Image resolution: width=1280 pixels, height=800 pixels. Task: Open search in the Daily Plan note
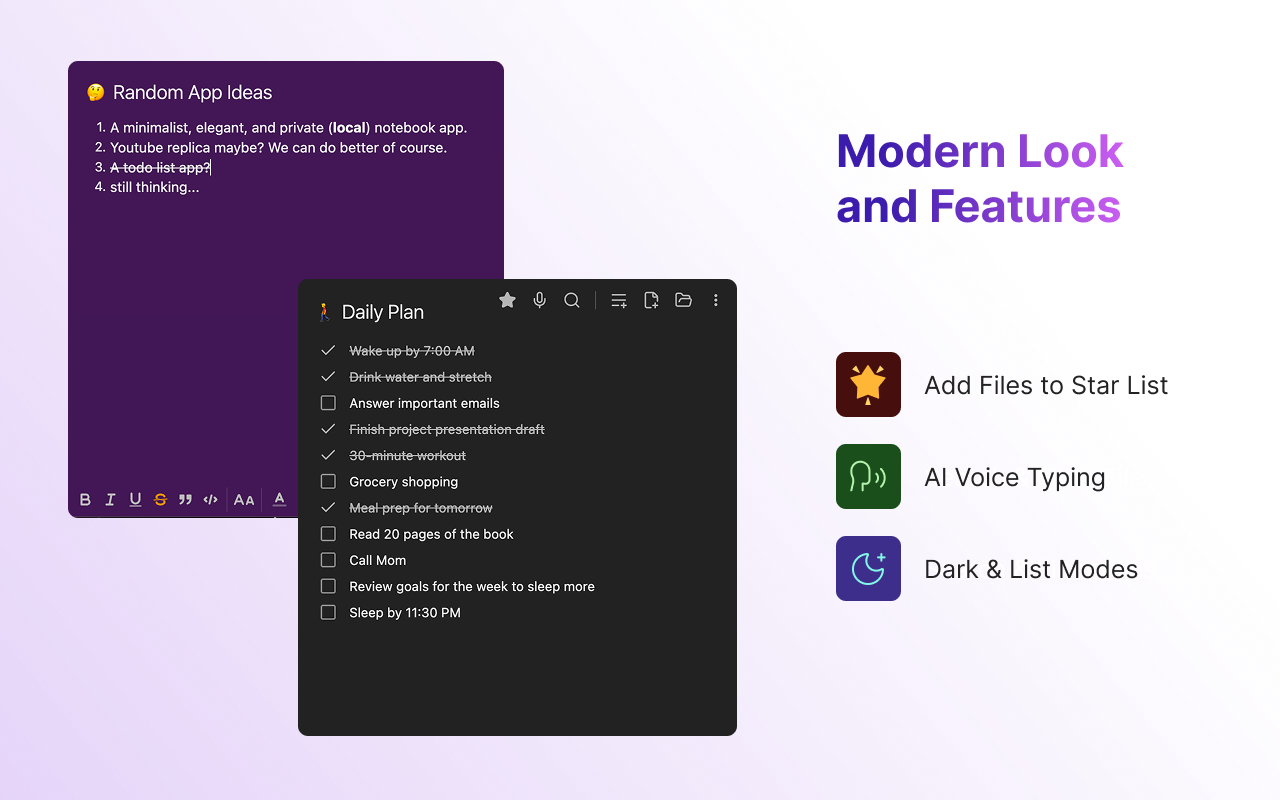[572, 300]
